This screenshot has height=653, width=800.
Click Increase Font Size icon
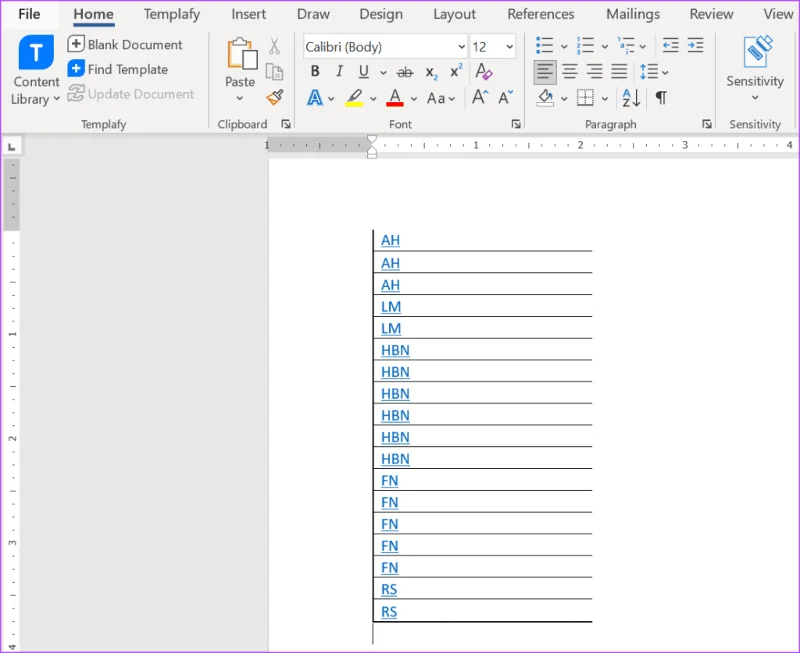(x=480, y=97)
